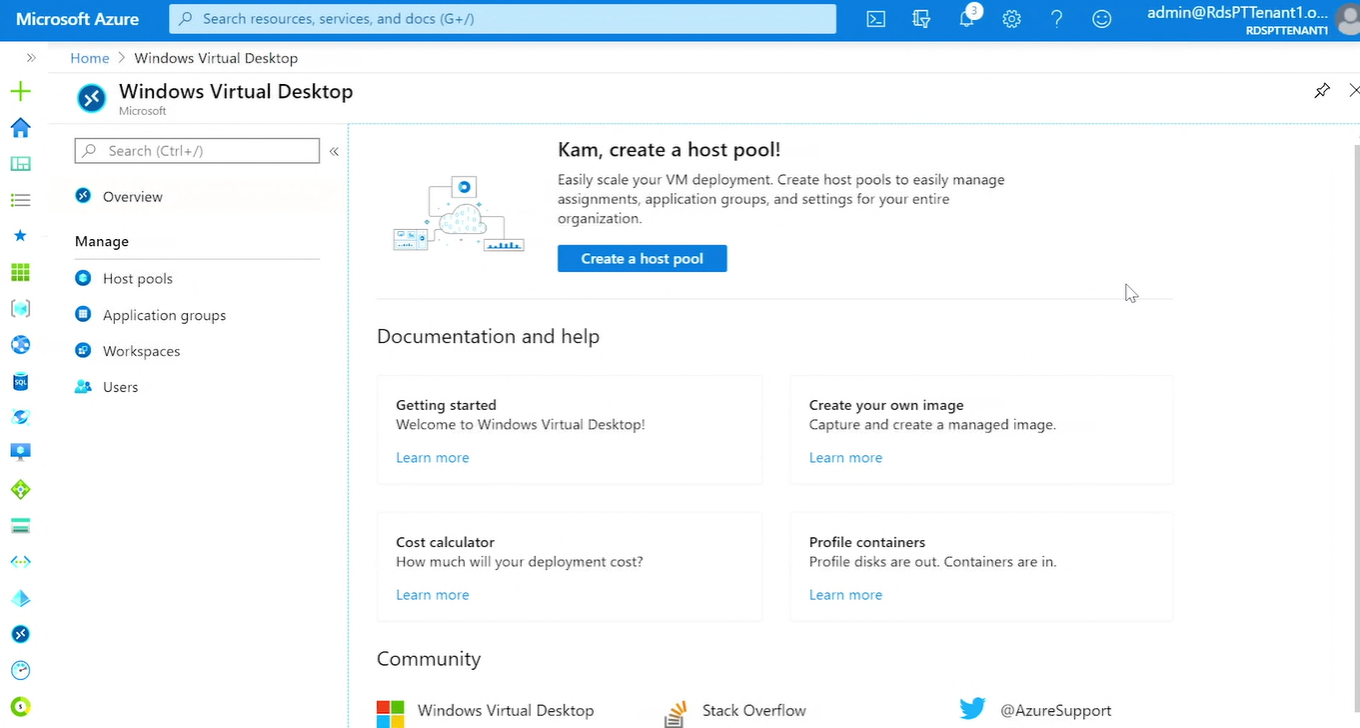Open portal settings gear

1011,19
